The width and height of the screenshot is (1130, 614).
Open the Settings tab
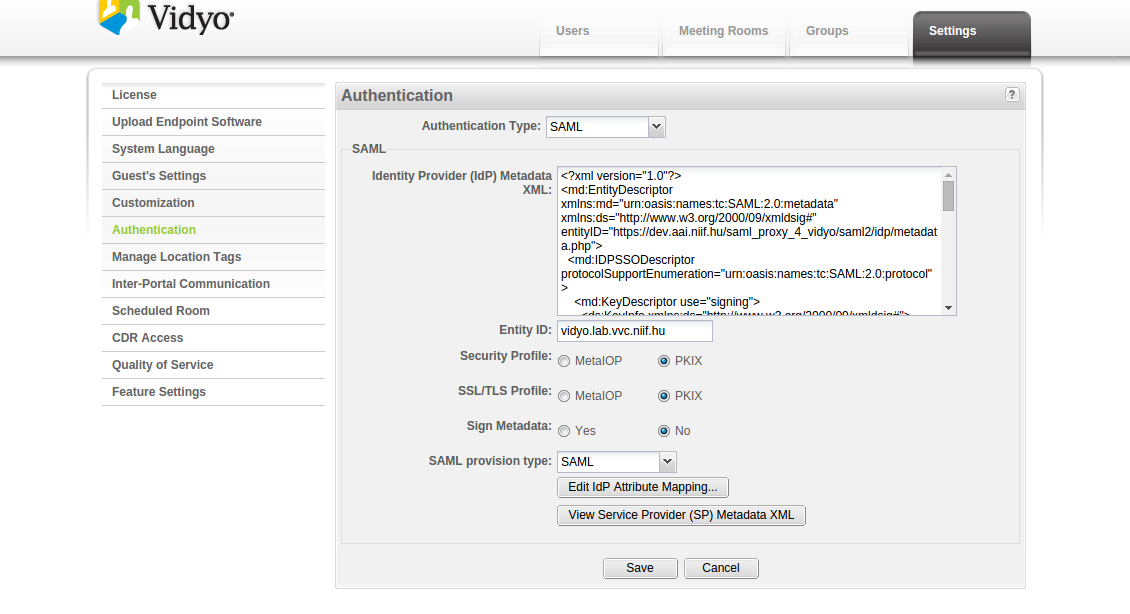(x=971, y=35)
